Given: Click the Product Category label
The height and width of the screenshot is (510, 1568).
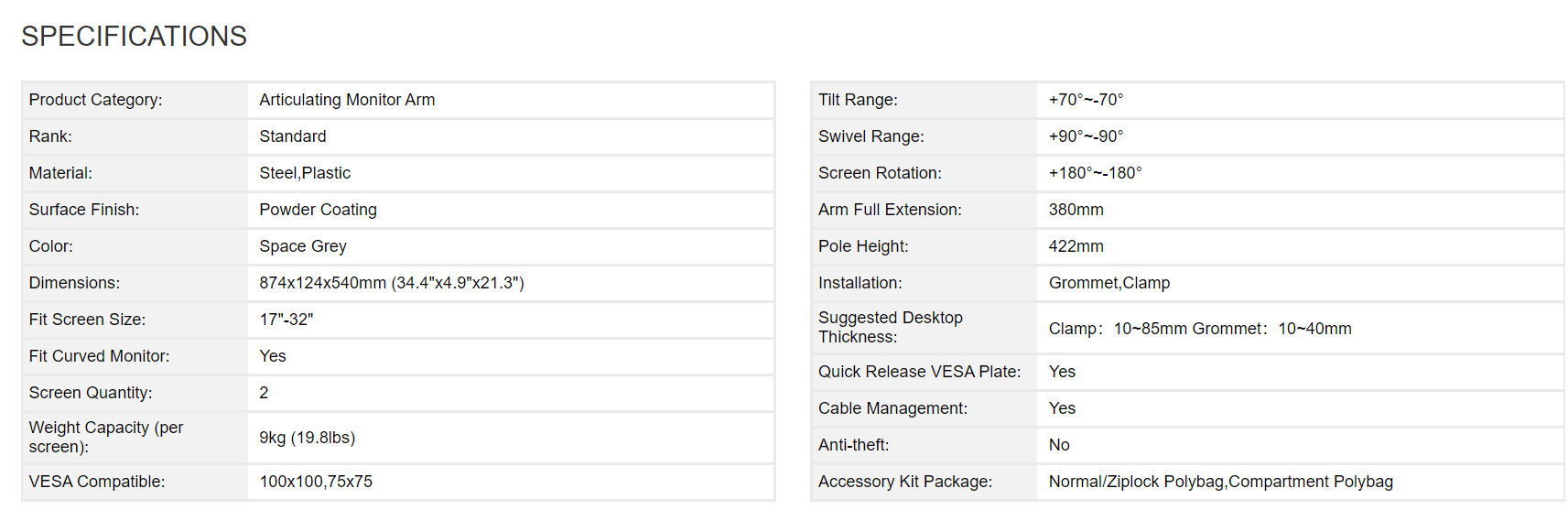Looking at the screenshot, I should [x=95, y=100].
